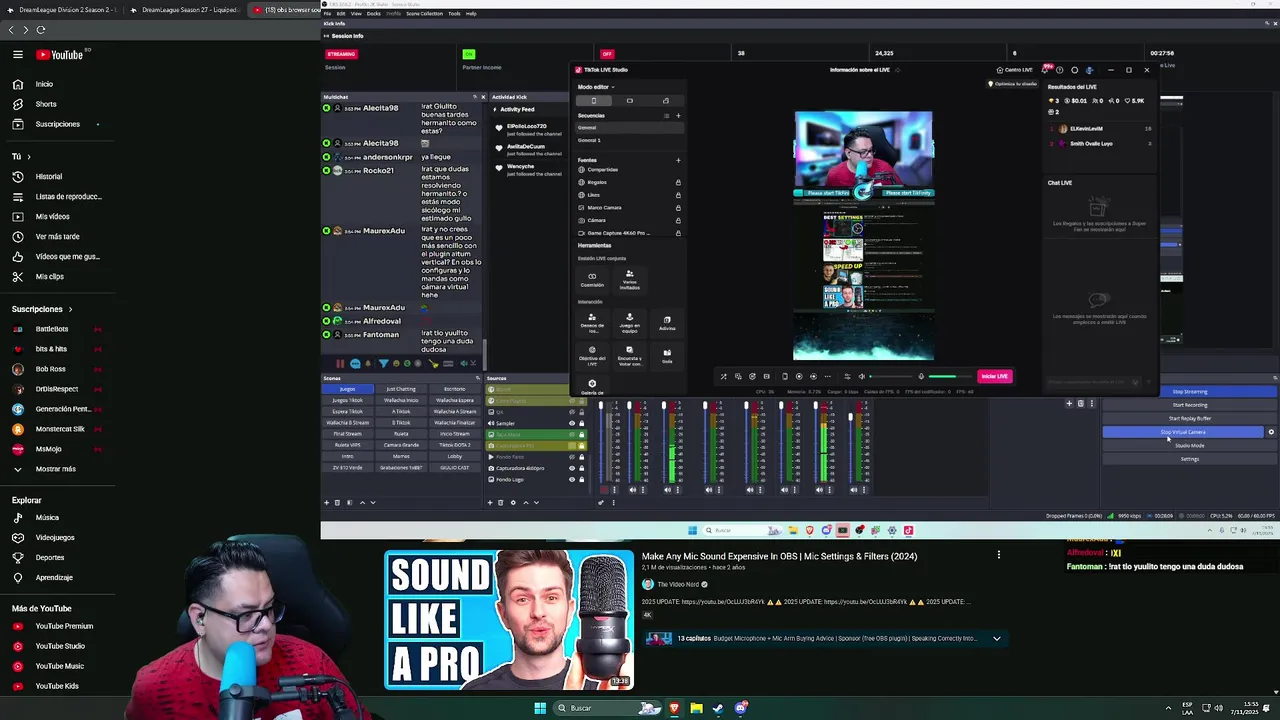The height and width of the screenshot is (720, 1280).
Task: Remove scene using the Scenes trash icon
Action: pyautogui.click(x=337, y=502)
